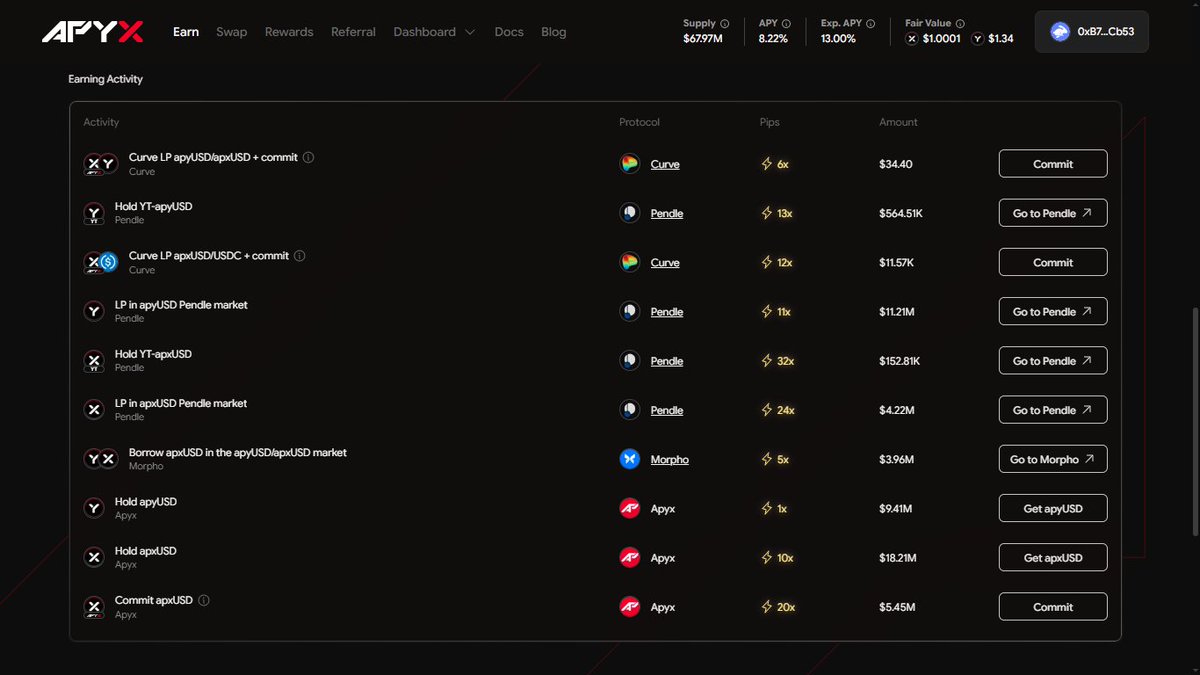Click Commit for Curve LP apyUSD/apxUSD
This screenshot has width=1200, height=675.
click(1053, 164)
